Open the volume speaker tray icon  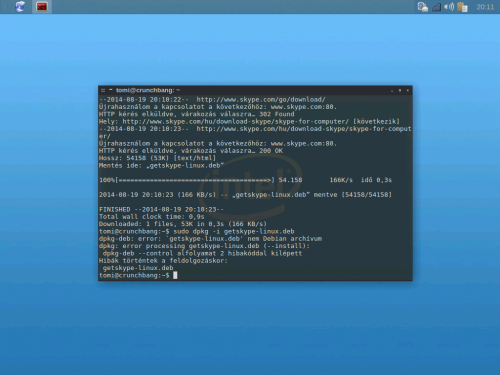[449, 7]
